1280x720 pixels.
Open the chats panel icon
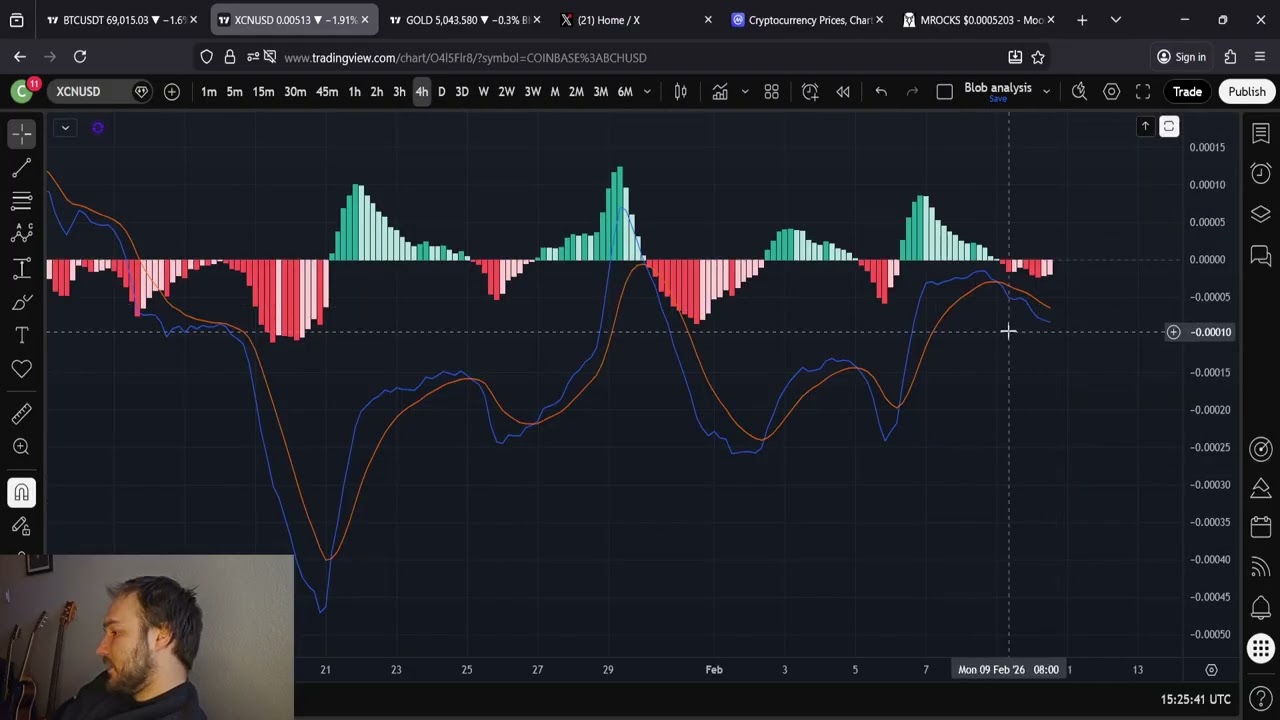(1260, 256)
